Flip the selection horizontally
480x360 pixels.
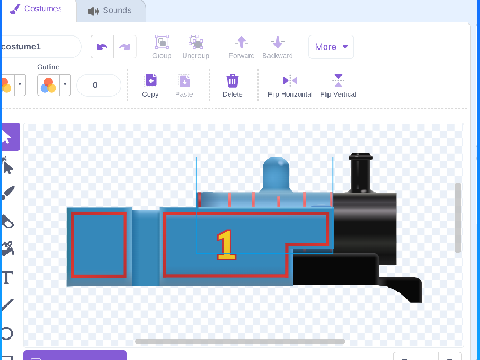tap(290, 86)
